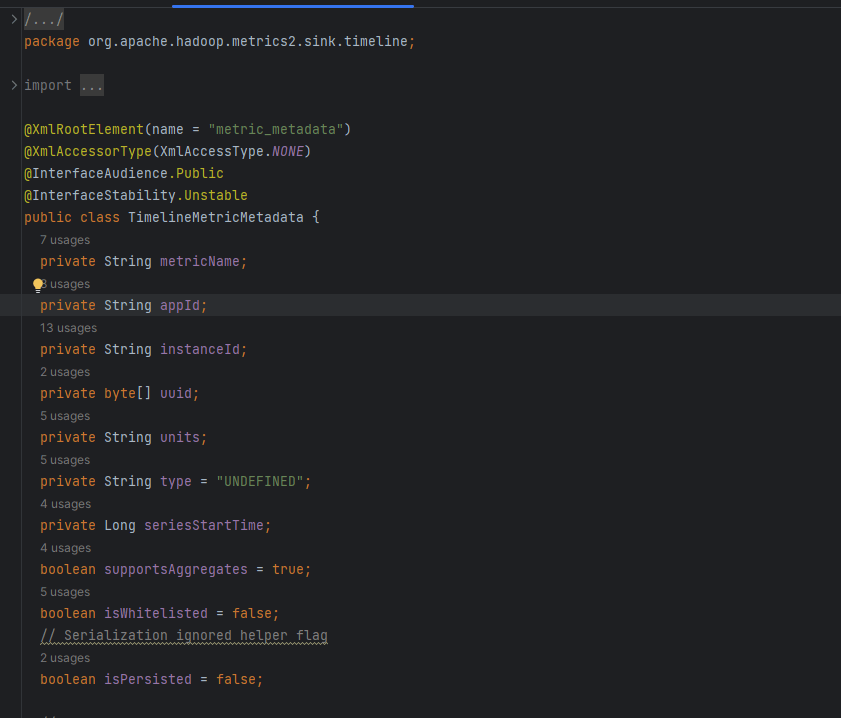Place caret on 'seriesStartTime' field
The image size is (841, 718).
204,525
